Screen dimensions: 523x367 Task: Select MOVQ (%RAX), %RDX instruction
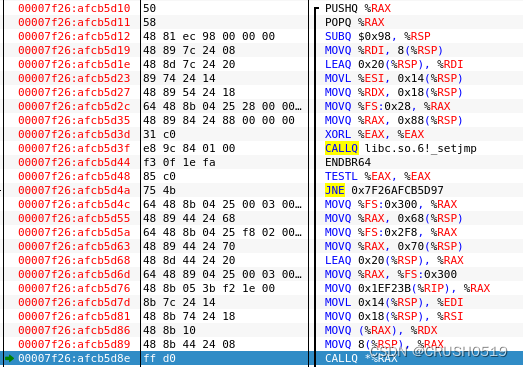(381, 330)
